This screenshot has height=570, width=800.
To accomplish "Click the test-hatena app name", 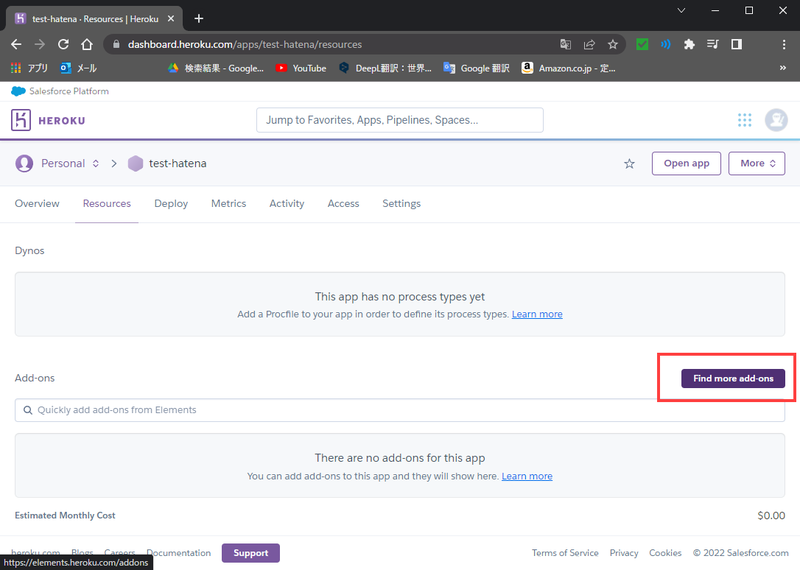I will [x=178, y=163].
